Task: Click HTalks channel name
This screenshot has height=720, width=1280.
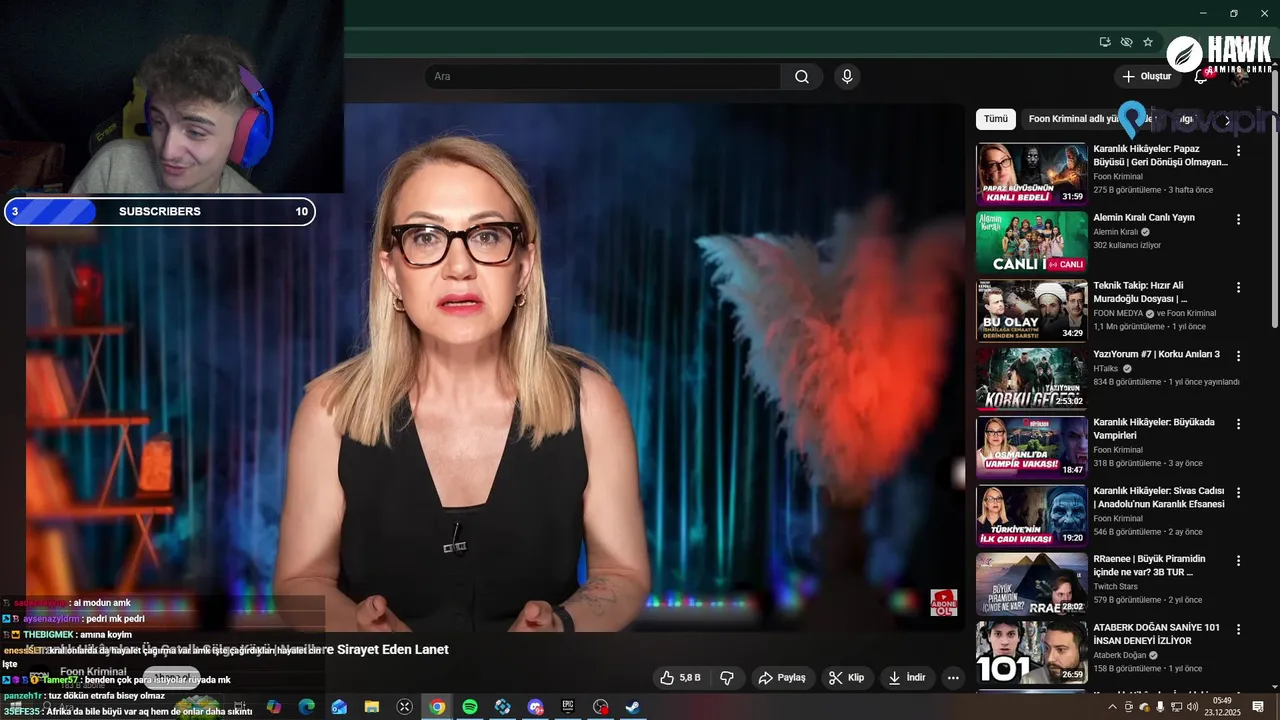Action: coord(1105,368)
